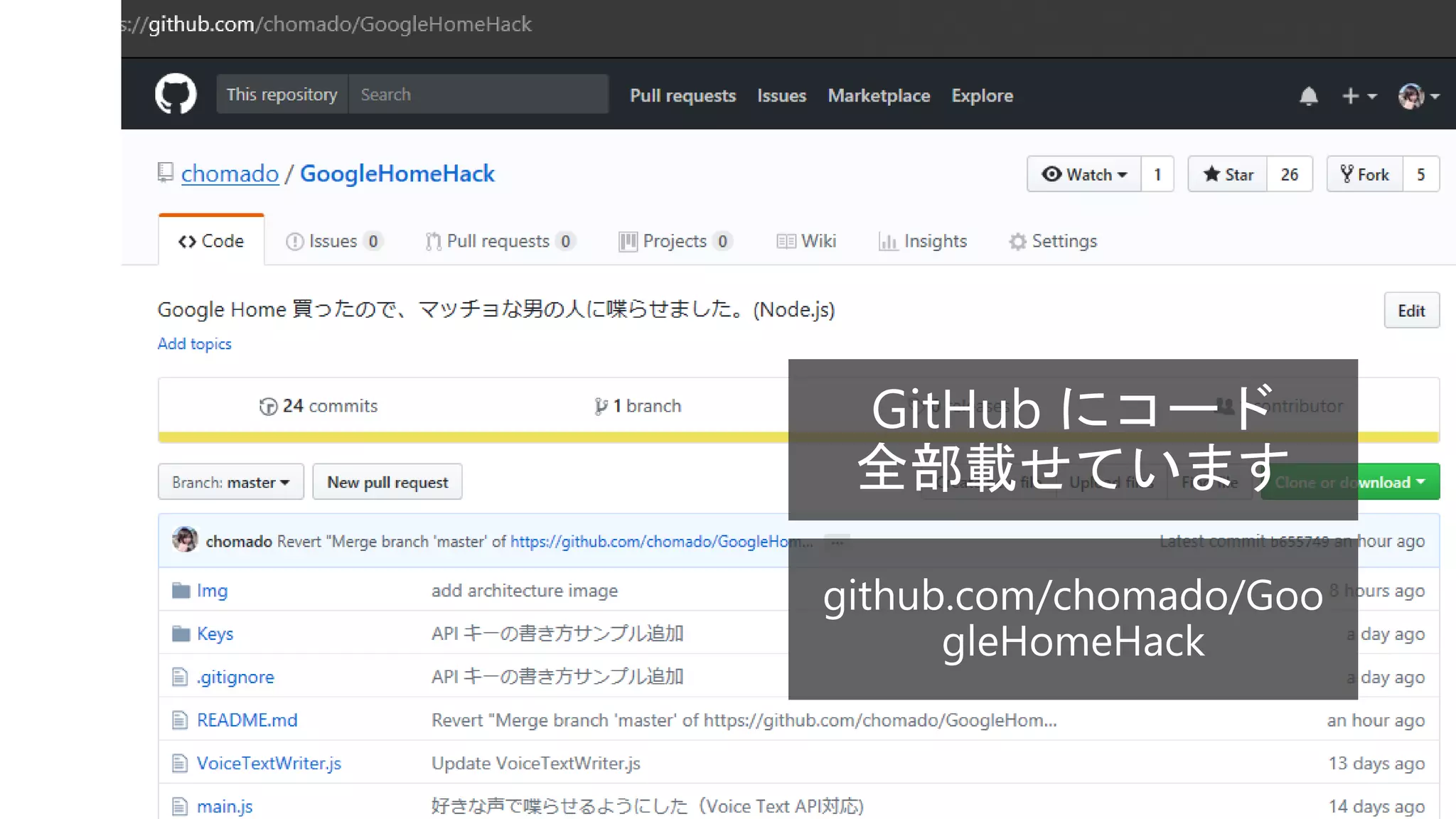Image resolution: width=1456 pixels, height=819 pixels.
Task: Click the README.md file icon
Action: pyautogui.click(x=180, y=720)
